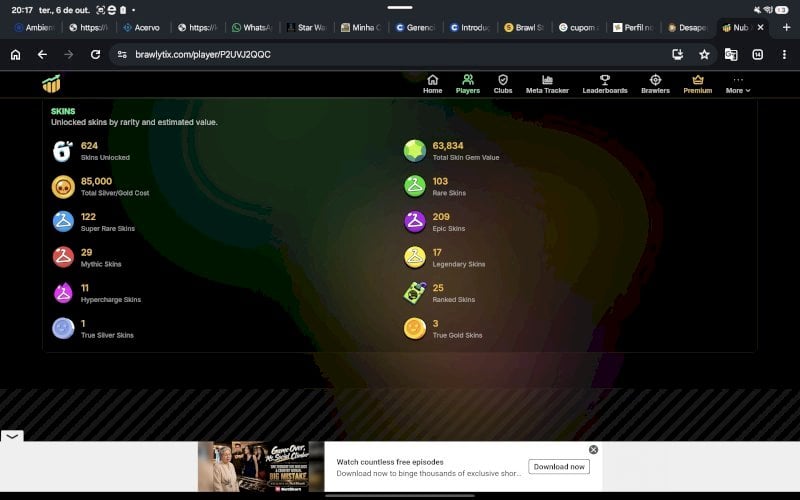Switch to the WhatsApp tab

tap(252, 28)
